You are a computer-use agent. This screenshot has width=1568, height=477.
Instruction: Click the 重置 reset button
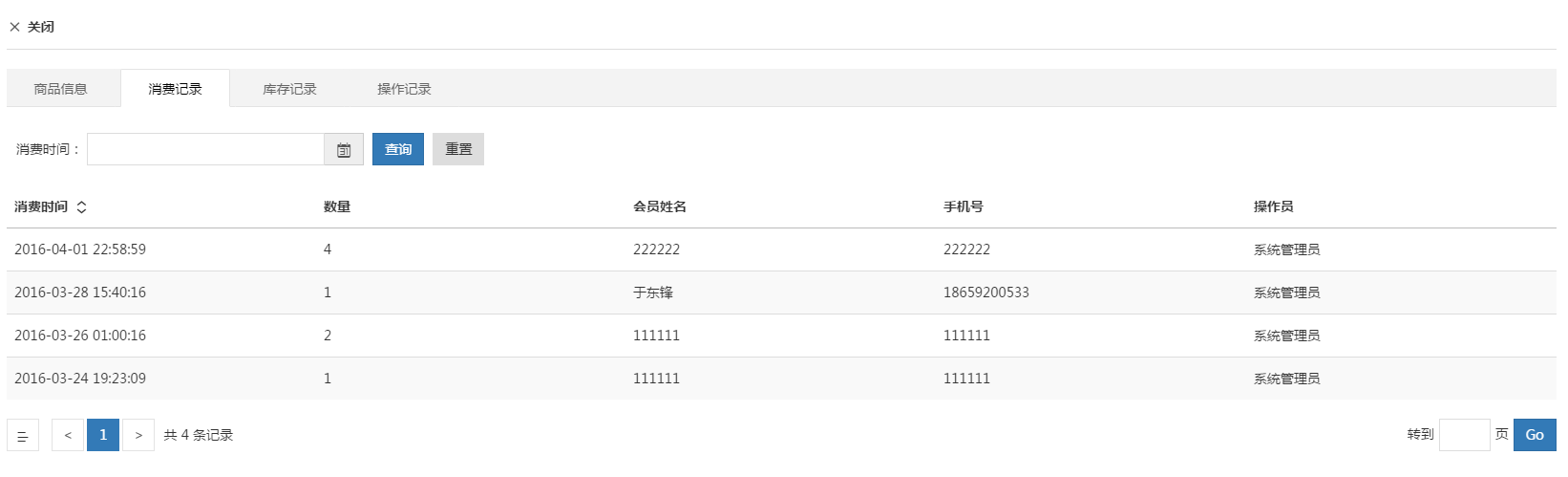458,149
